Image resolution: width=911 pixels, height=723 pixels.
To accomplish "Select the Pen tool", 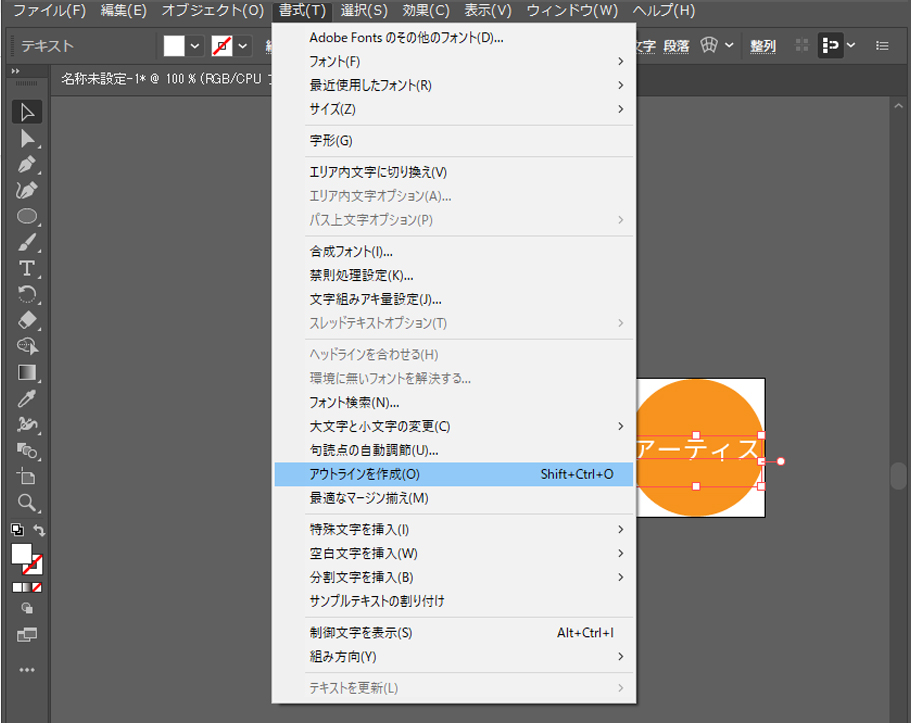I will click(x=27, y=164).
